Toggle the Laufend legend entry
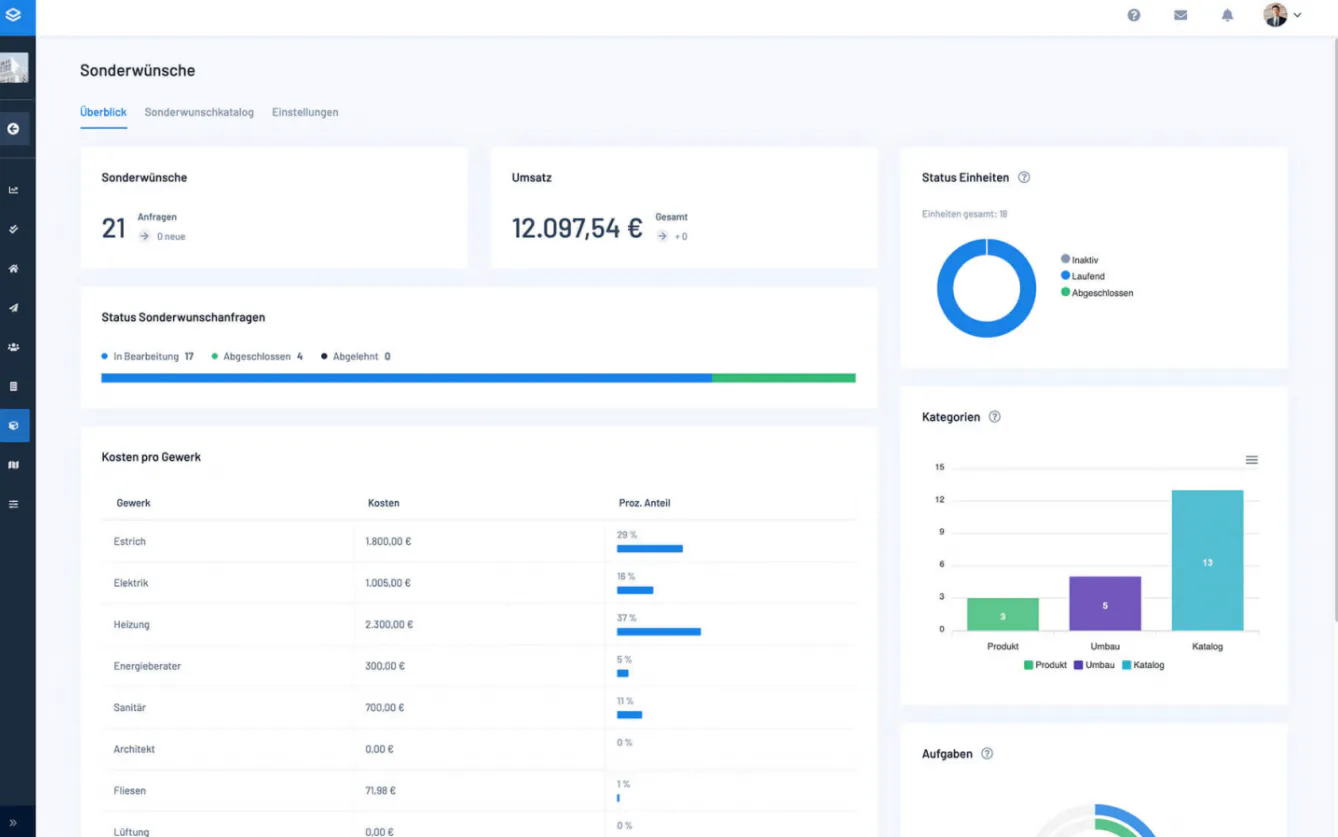The height and width of the screenshot is (837, 1338). click(x=1083, y=276)
